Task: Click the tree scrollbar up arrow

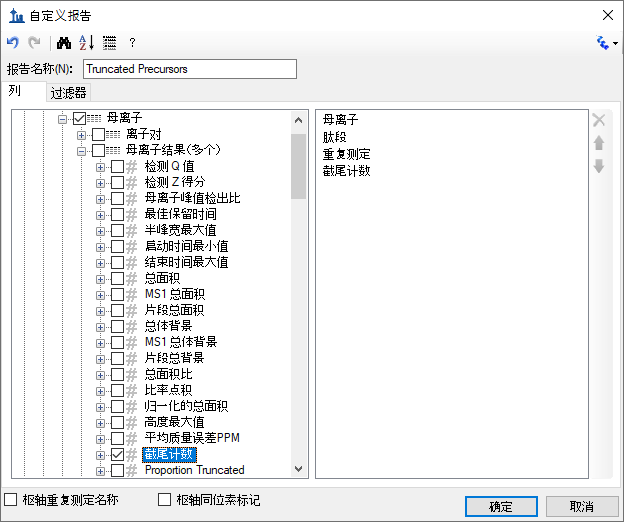Action: [298, 120]
